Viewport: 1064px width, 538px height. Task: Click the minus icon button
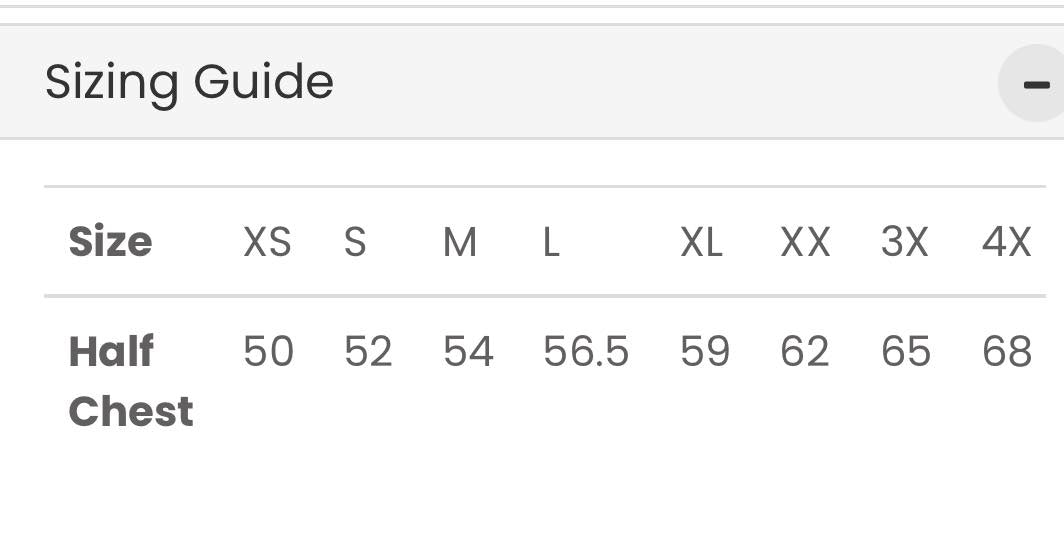pyautogui.click(x=1035, y=84)
